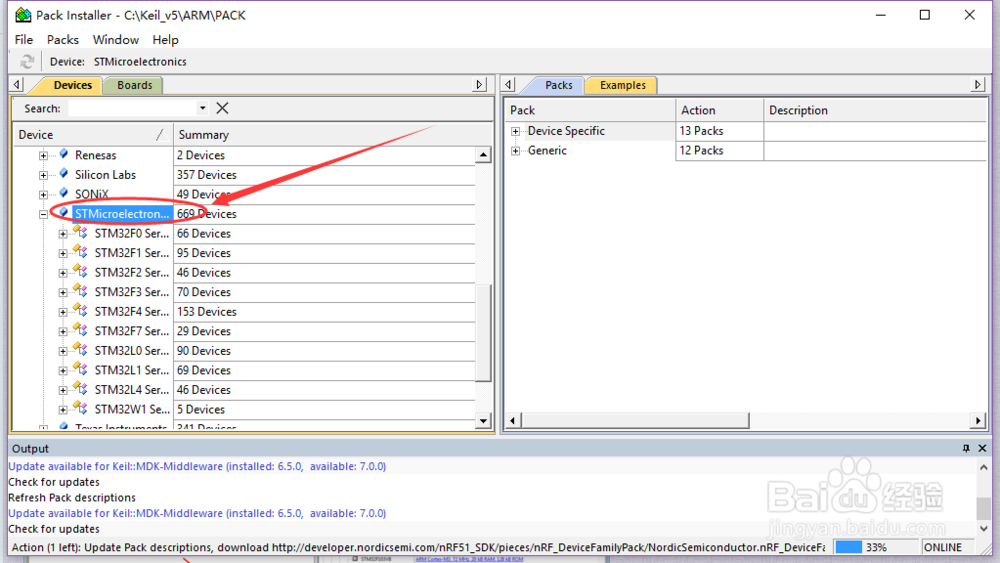Expand the SONiX vendor node
This screenshot has height=563, width=1000.
click(43, 194)
